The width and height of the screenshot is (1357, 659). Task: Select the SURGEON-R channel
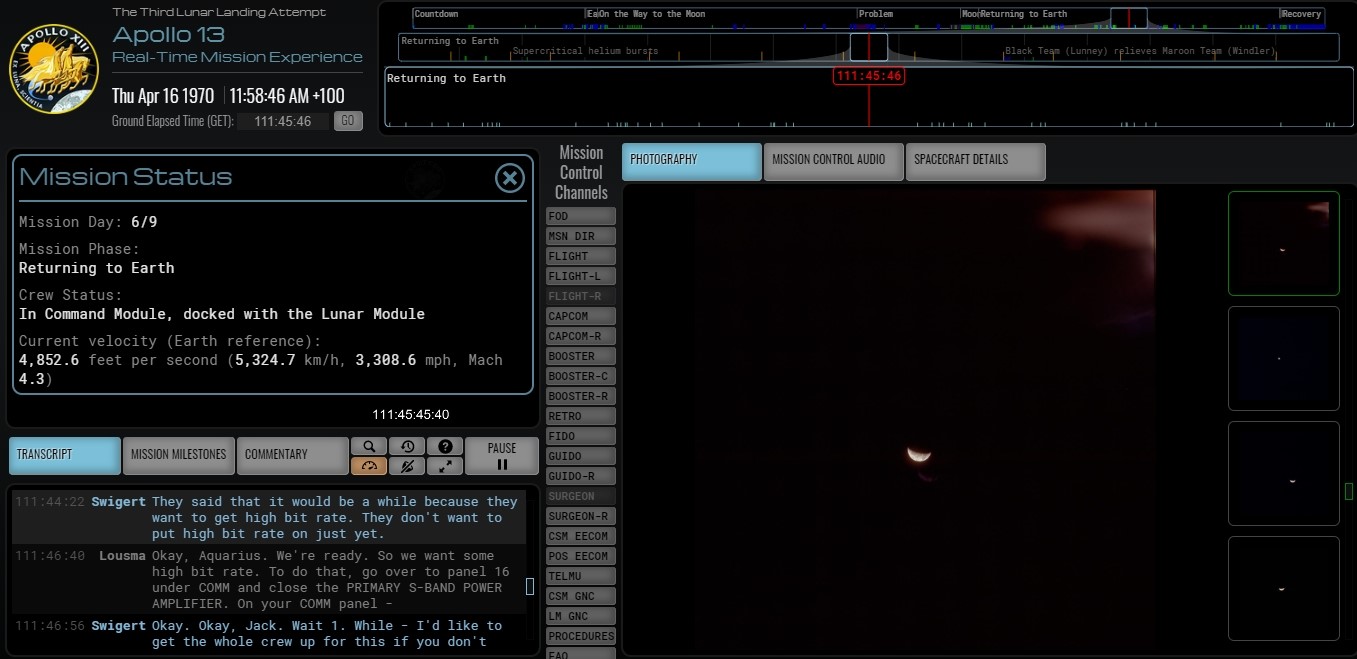(x=581, y=516)
